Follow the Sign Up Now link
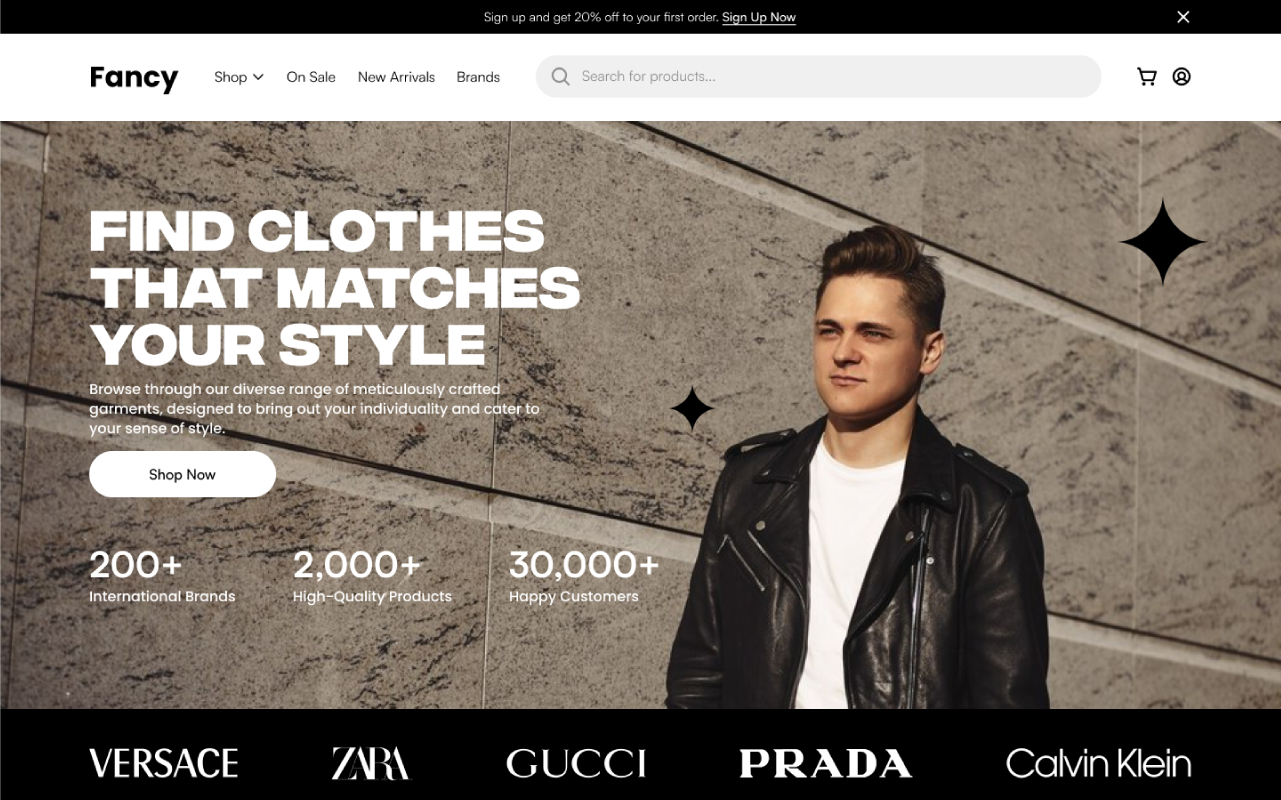This screenshot has width=1281, height=800. 759,17
